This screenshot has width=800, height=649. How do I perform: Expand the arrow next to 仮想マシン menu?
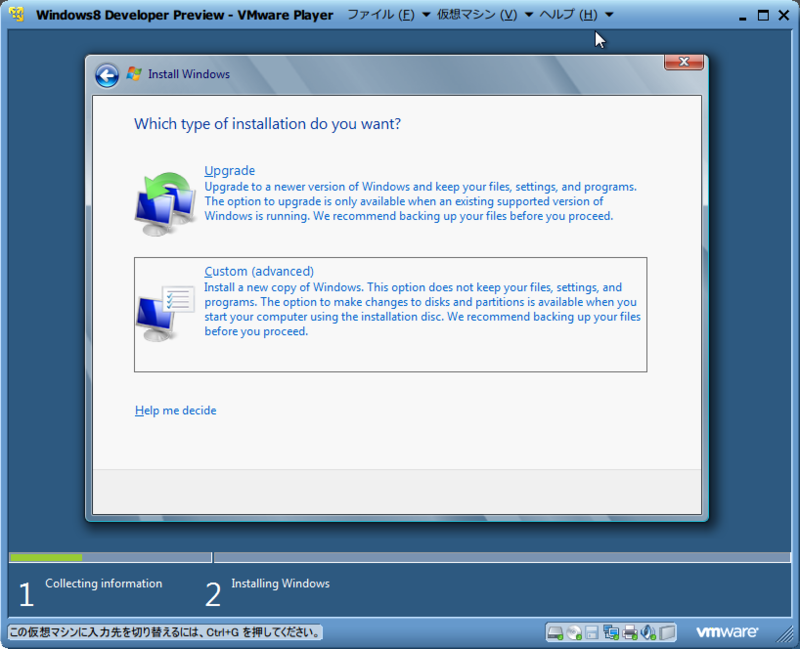529,15
